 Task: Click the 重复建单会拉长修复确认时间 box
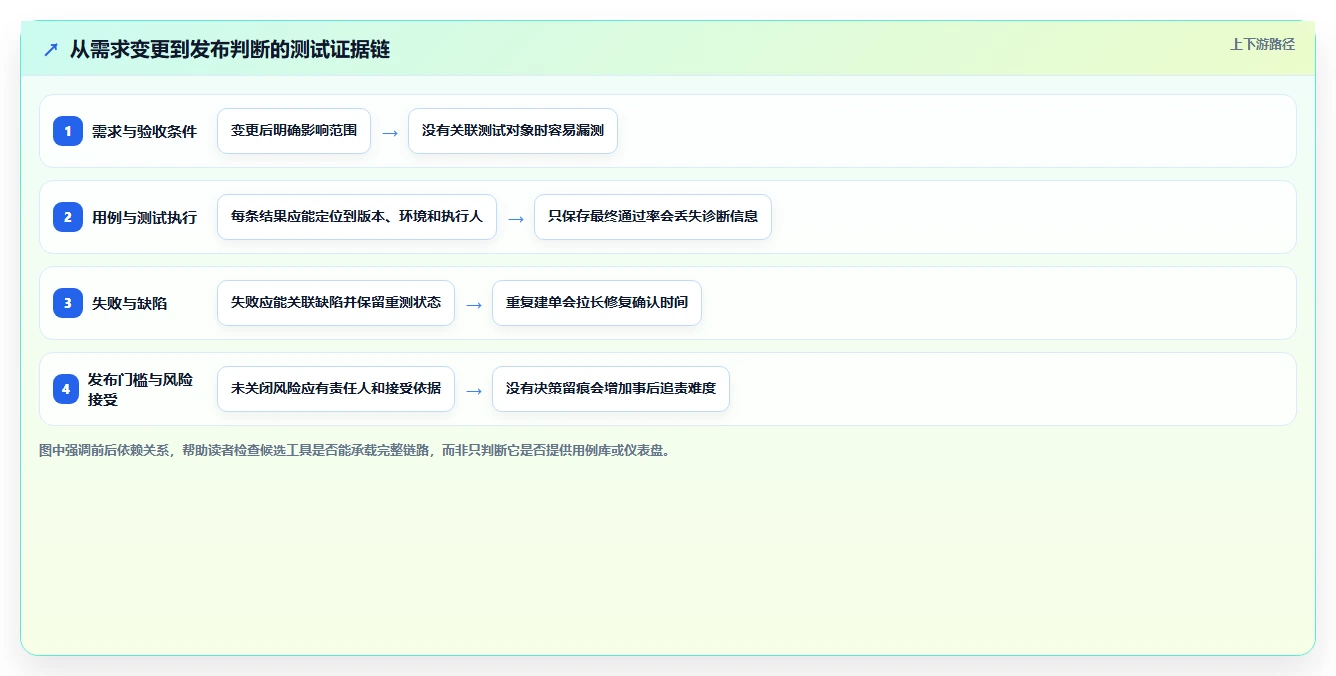tap(597, 303)
